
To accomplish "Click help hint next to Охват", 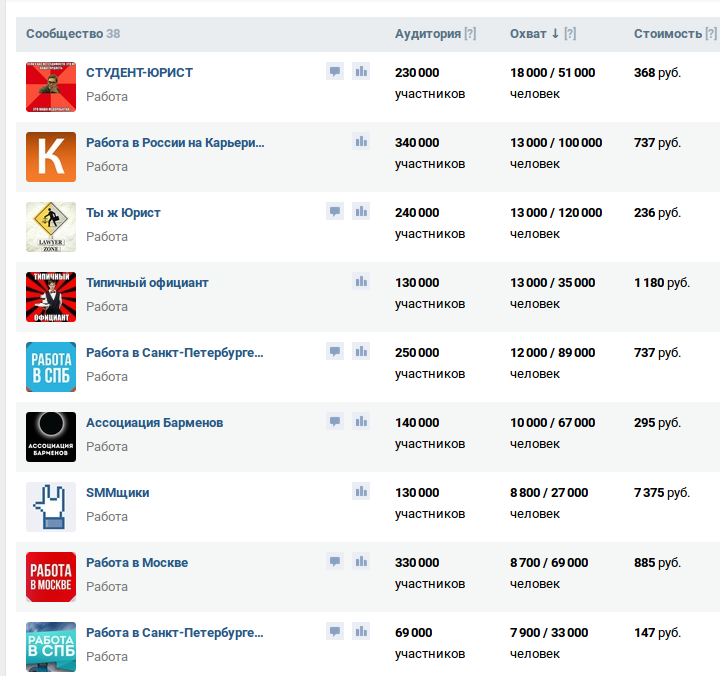I will pyautogui.click(x=570, y=34).
